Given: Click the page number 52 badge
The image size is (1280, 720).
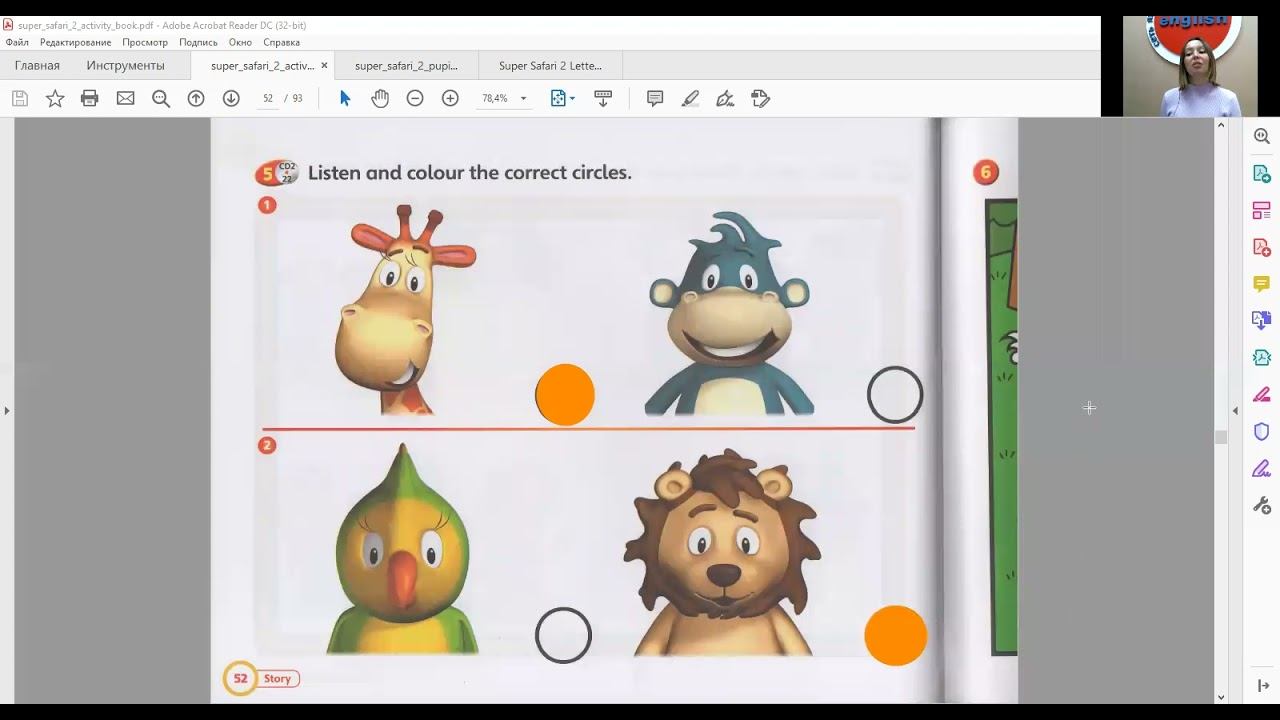Looking at the screenshot, I should pyautogui.click(x=240, y=678).
